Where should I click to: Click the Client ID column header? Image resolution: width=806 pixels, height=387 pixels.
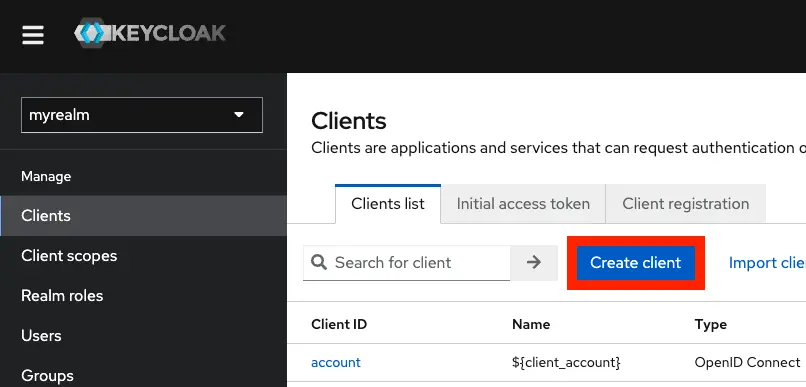coord(339,324)
